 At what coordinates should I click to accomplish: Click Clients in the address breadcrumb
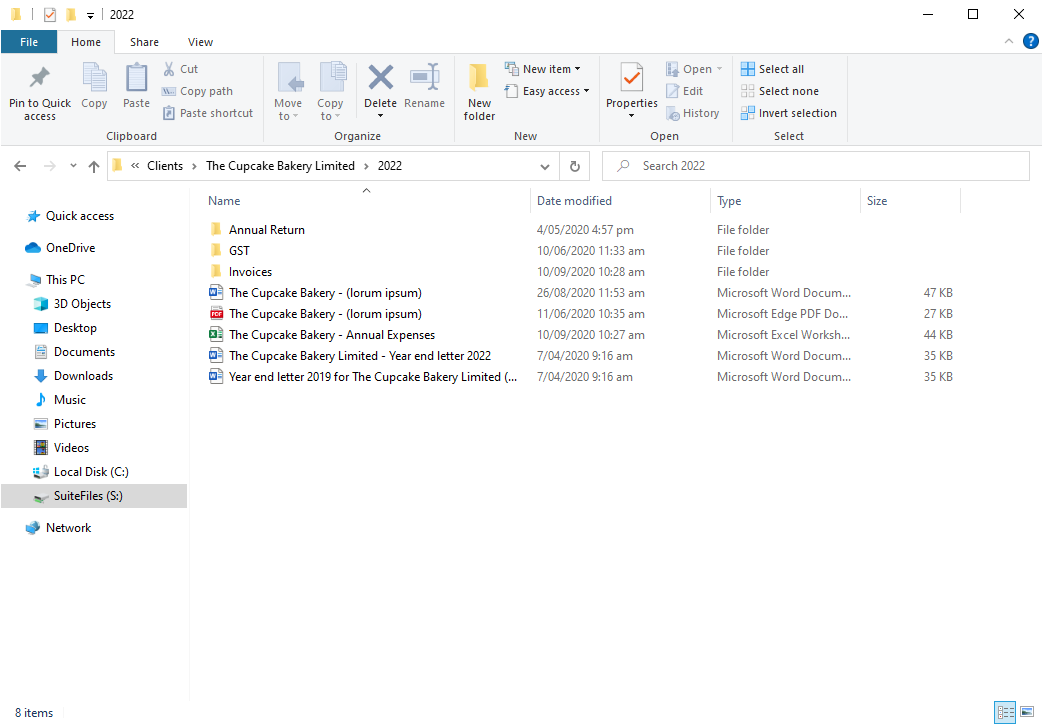pos(165,166)
